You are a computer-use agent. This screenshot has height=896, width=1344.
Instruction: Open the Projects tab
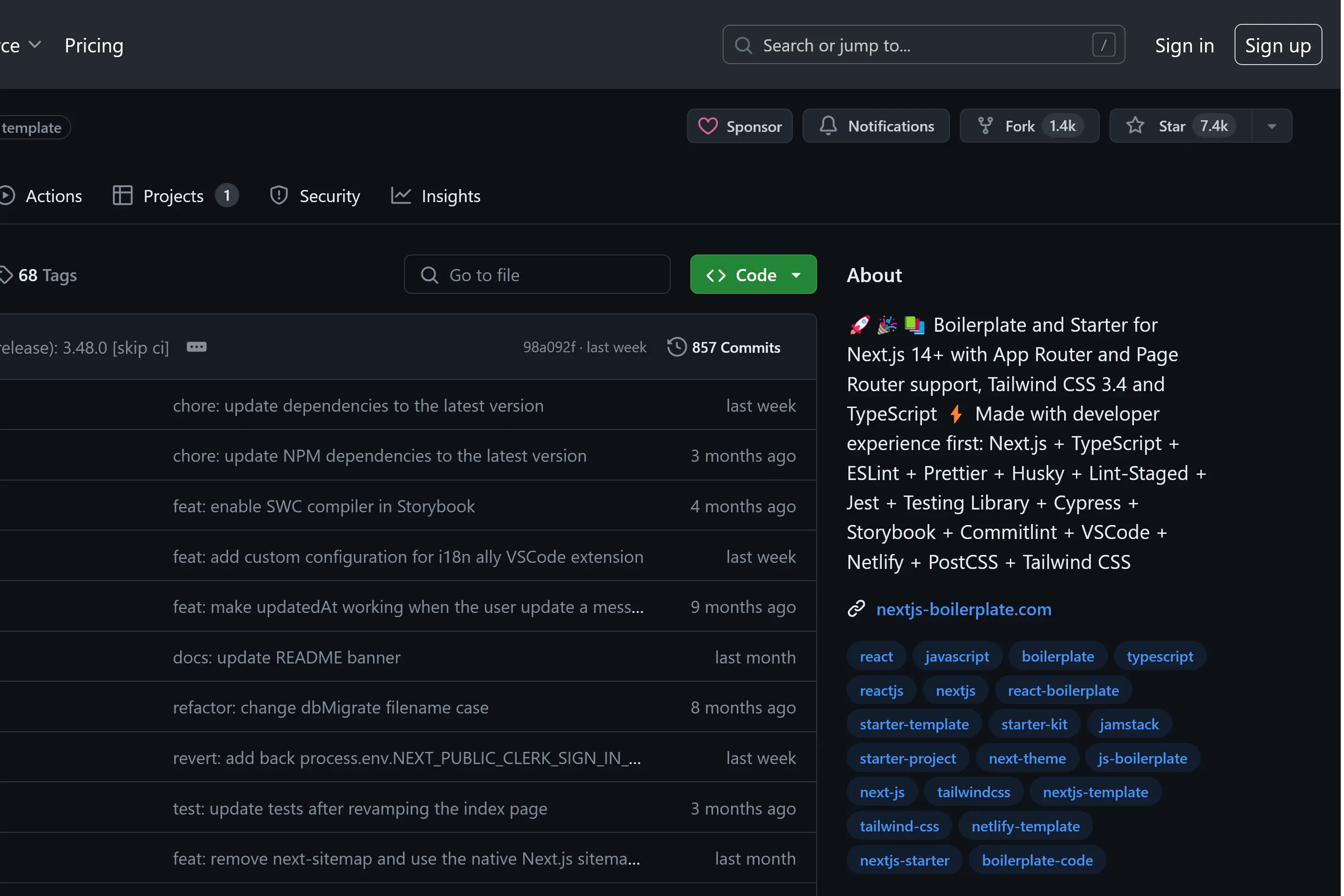pyautogui.click(x=175, y=196)
